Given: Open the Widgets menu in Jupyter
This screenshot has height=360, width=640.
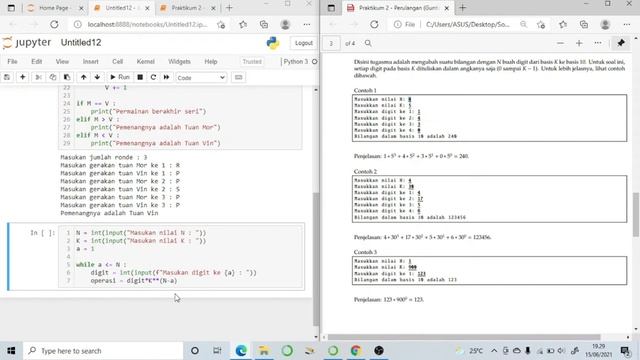Looking at the screenshot, I should tap(179, 62).
